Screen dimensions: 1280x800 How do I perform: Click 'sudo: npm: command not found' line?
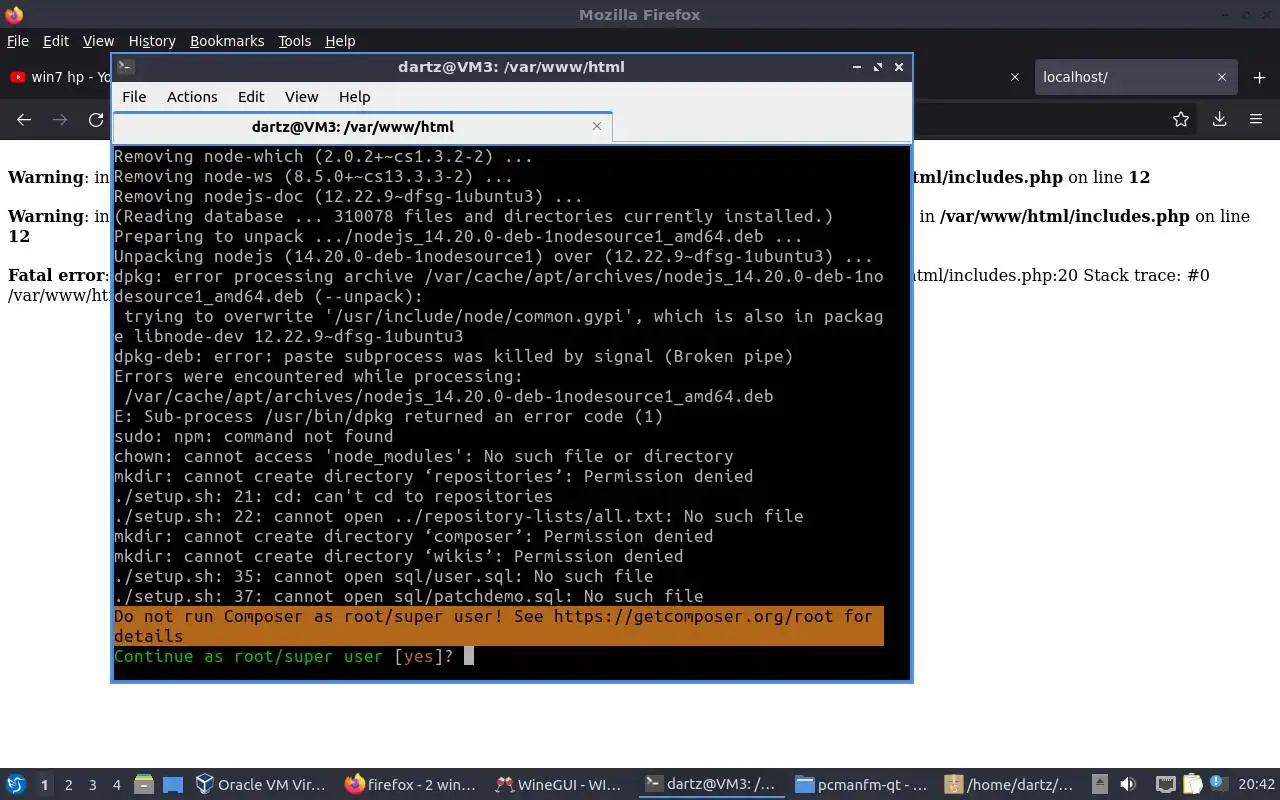pyautogui.click(x=254, y=436)
